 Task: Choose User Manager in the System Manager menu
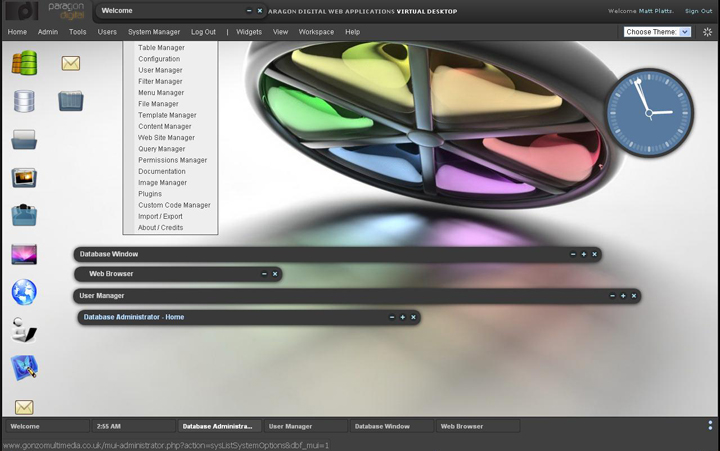[160, 70]
